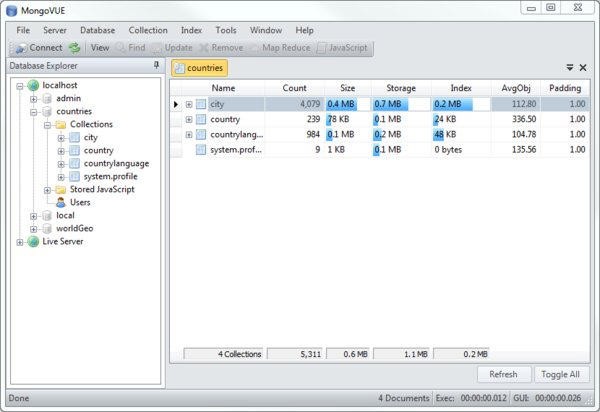Viewport: 600px width, 412px height.
Task: Click the localhost server globe icon
Action: [x=33, y=85]
